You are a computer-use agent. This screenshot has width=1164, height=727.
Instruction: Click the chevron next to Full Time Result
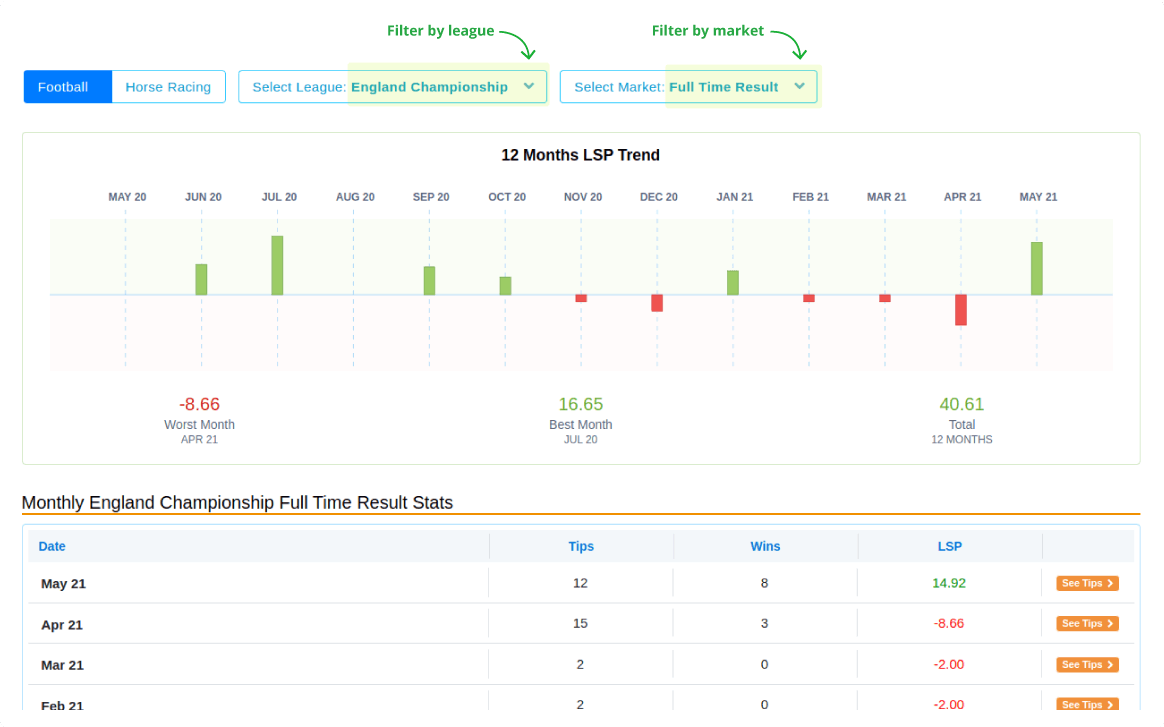click(799, 86)
